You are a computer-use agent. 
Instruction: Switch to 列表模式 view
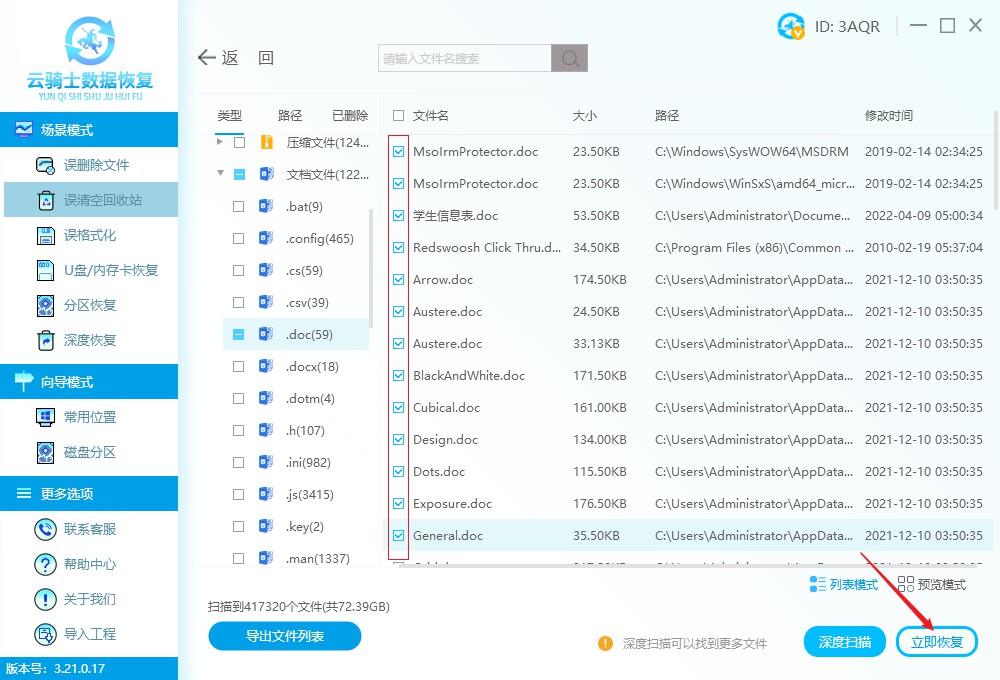pos(844,584)
